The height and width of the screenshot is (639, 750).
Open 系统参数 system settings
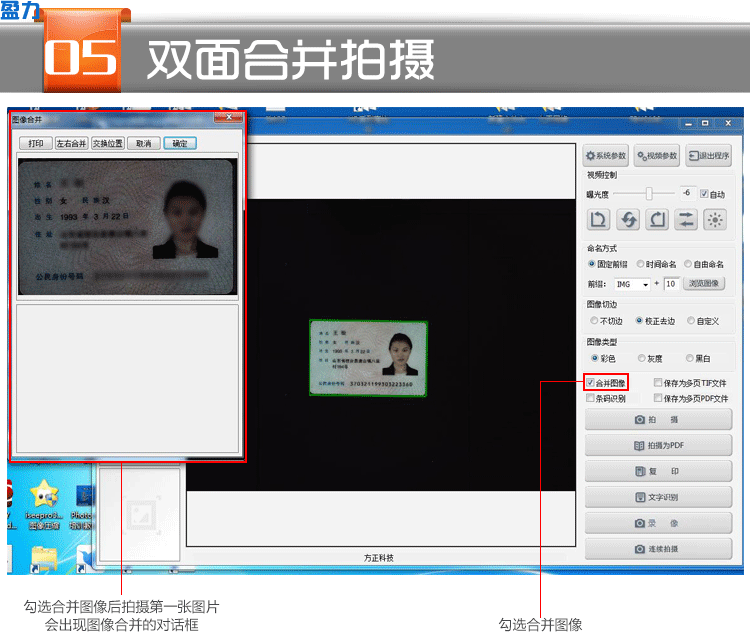(606, 156)
